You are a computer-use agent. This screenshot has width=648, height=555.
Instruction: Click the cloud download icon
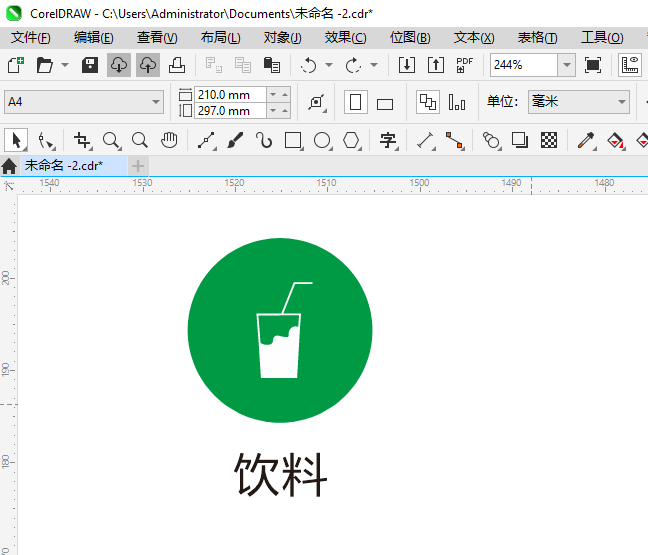point(119,65)
